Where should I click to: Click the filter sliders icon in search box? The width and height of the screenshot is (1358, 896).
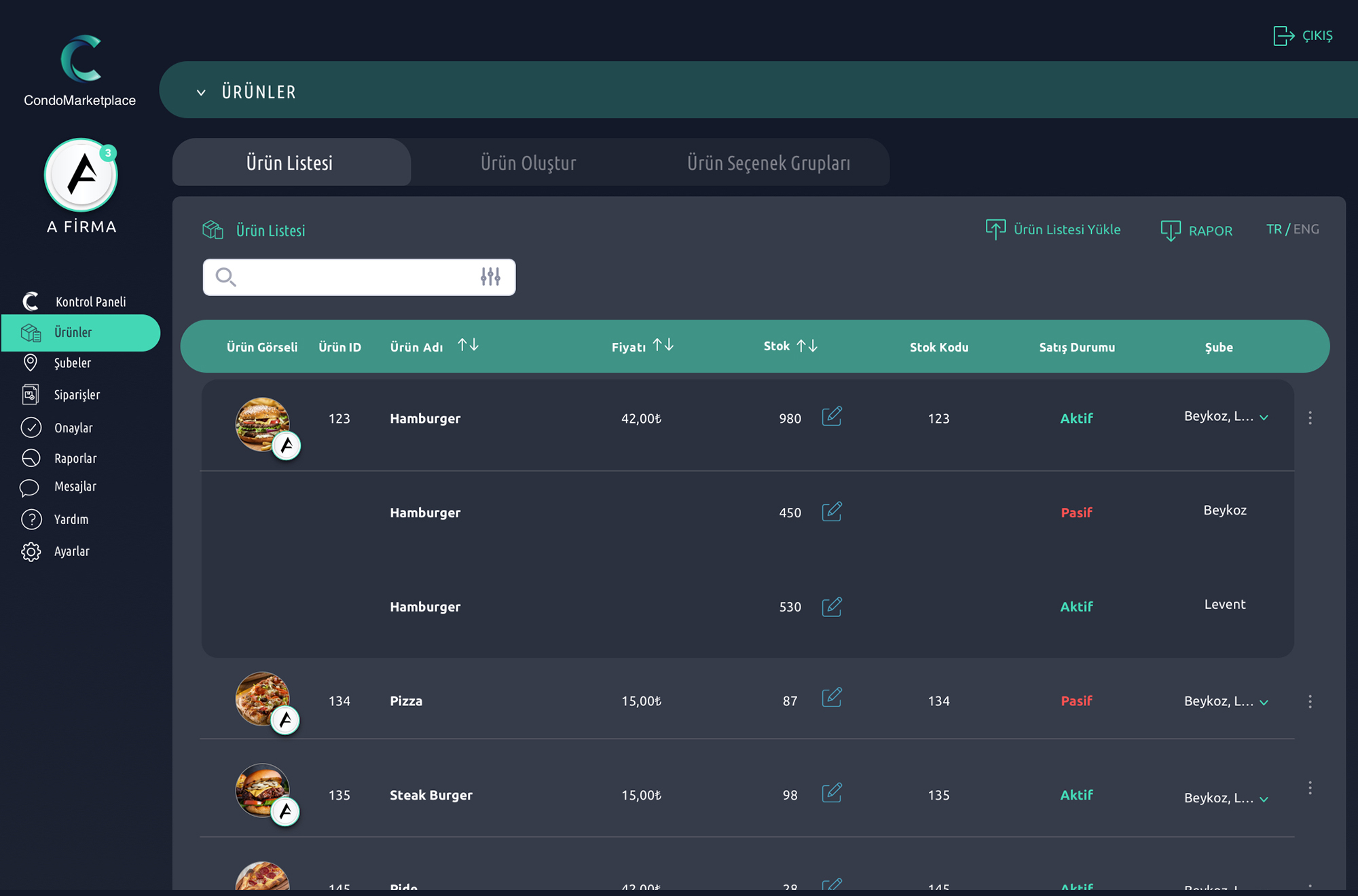coord(490,276)
